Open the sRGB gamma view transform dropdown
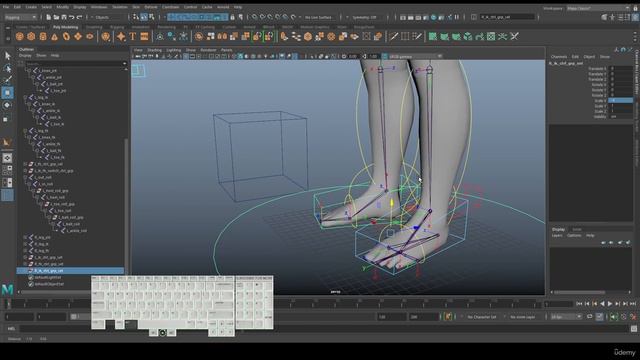 (415, 56)
